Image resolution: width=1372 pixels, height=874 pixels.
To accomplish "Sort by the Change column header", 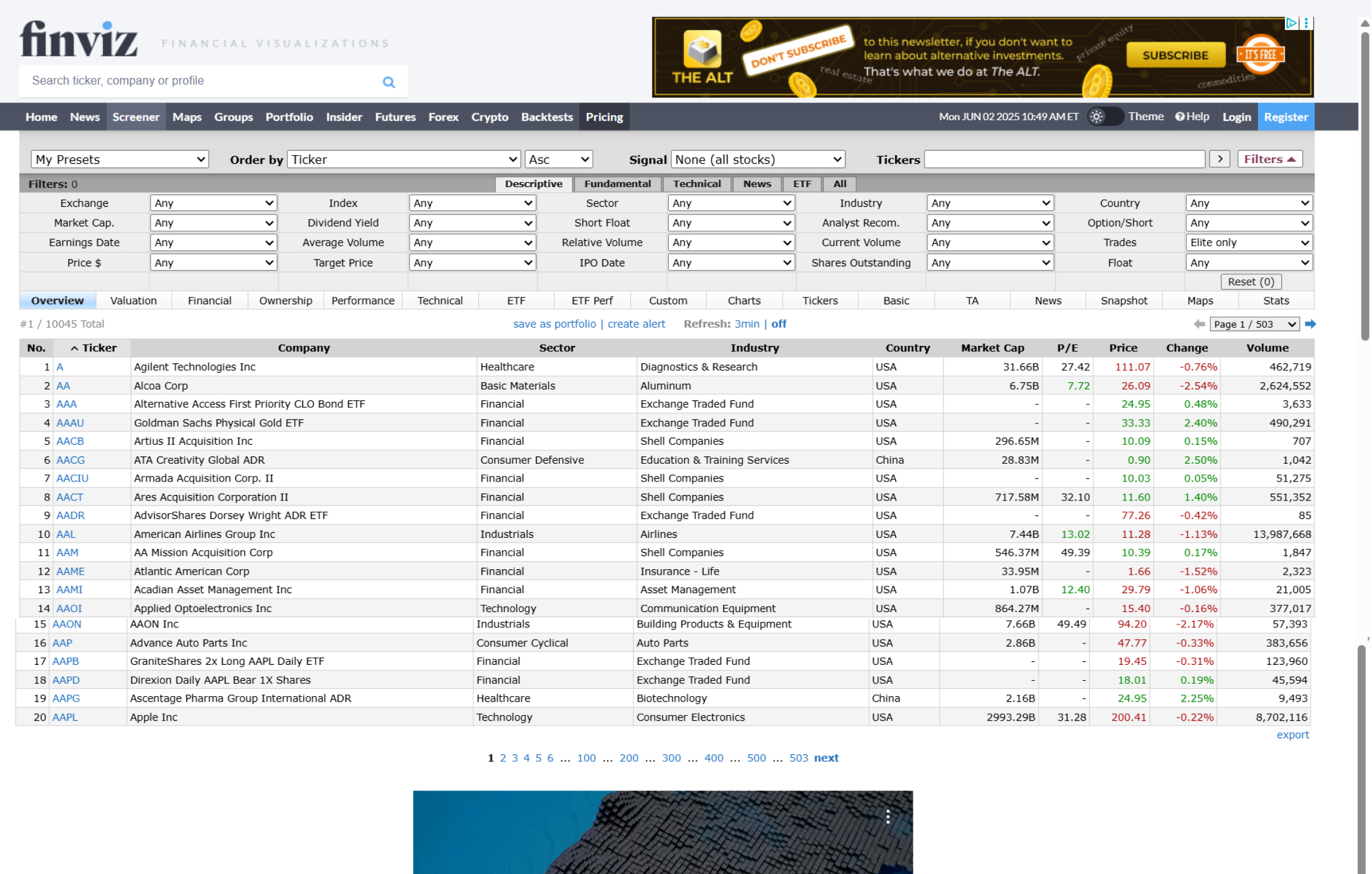I will [x=1187, y=348].
